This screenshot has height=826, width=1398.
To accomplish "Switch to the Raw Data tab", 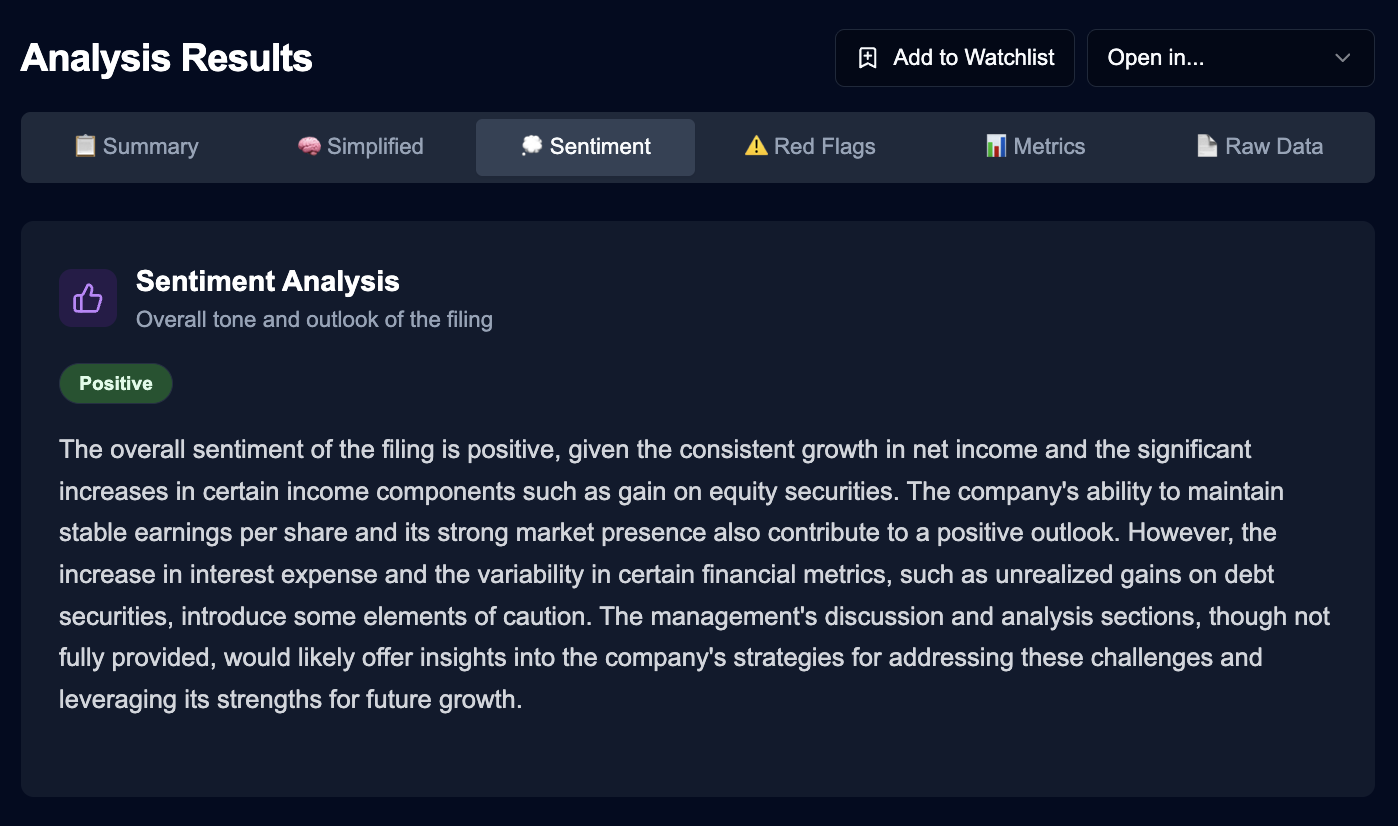I will click(1260, 146).
